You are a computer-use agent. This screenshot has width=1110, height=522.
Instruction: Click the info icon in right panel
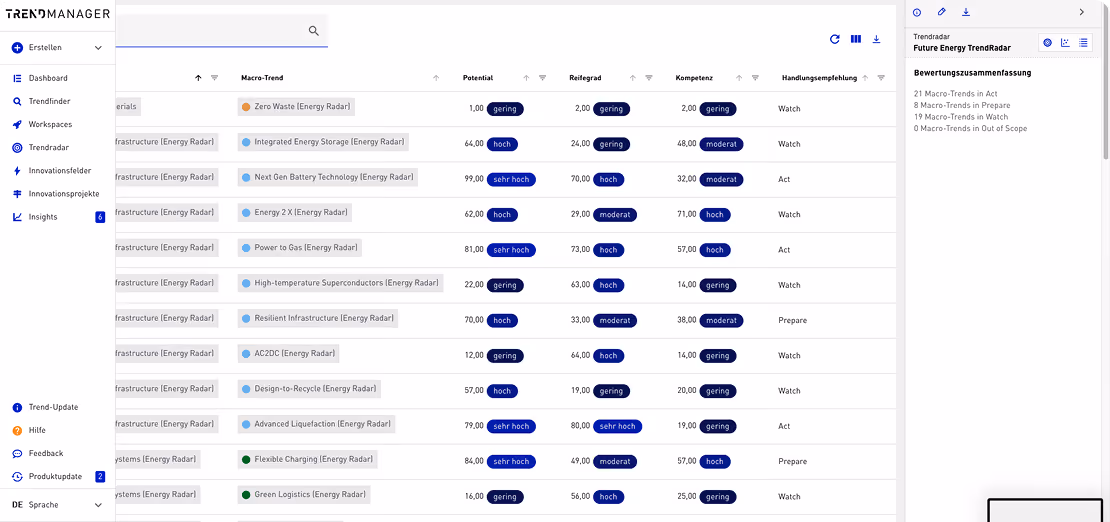[917, 12]
